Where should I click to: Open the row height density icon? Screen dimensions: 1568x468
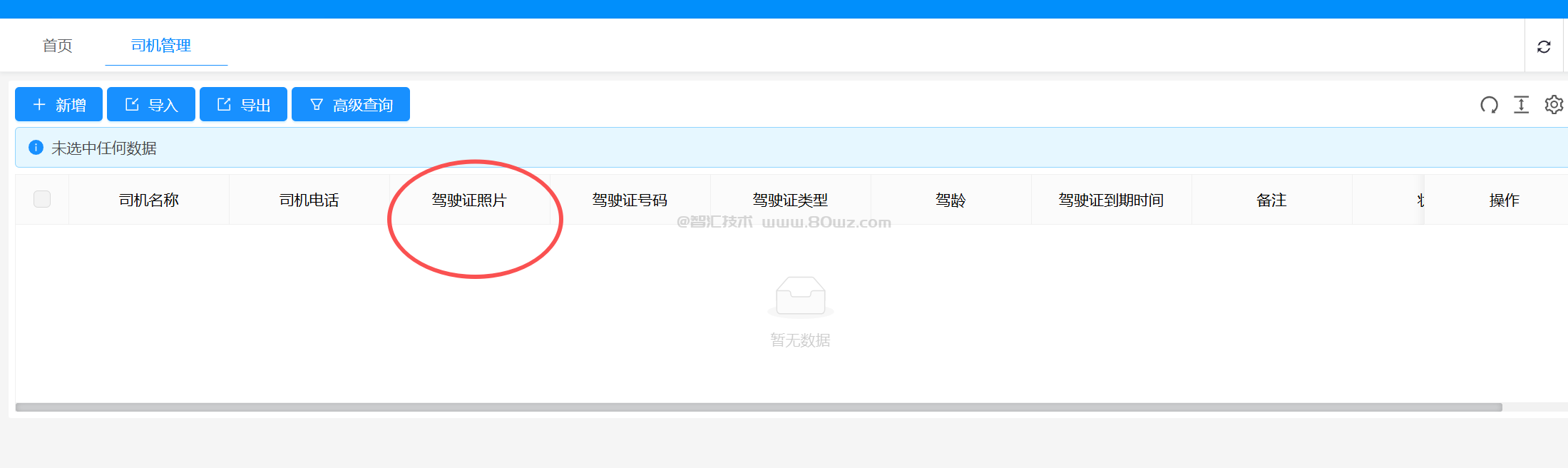point(1521,105)
